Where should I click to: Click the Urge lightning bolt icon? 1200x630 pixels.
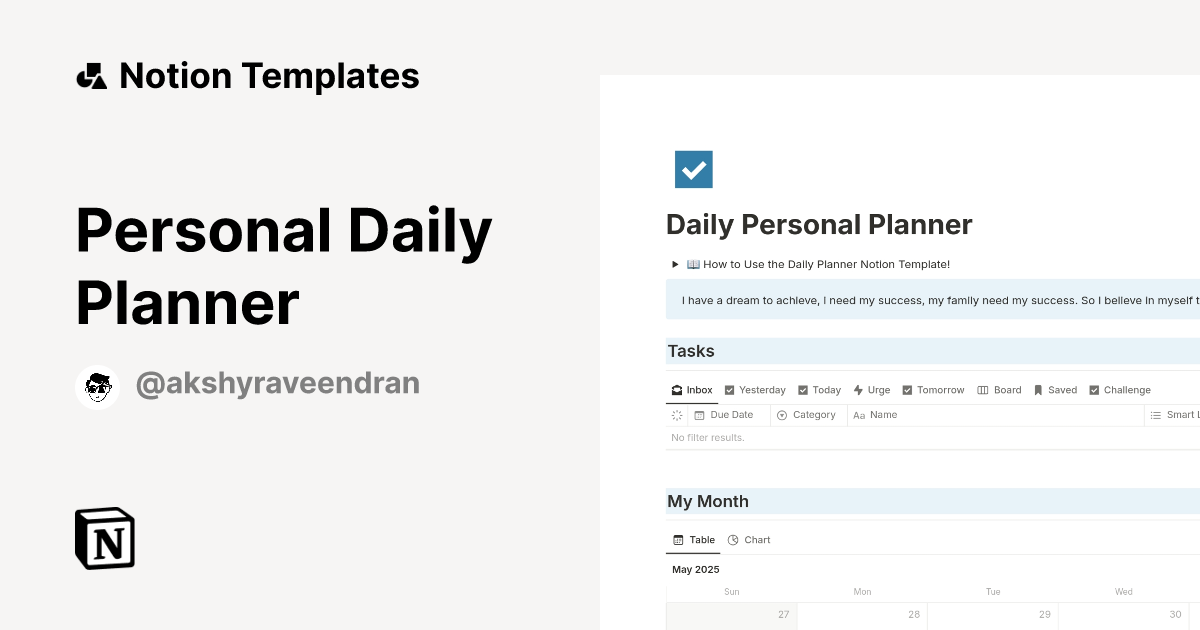click(x=857, y=389)
